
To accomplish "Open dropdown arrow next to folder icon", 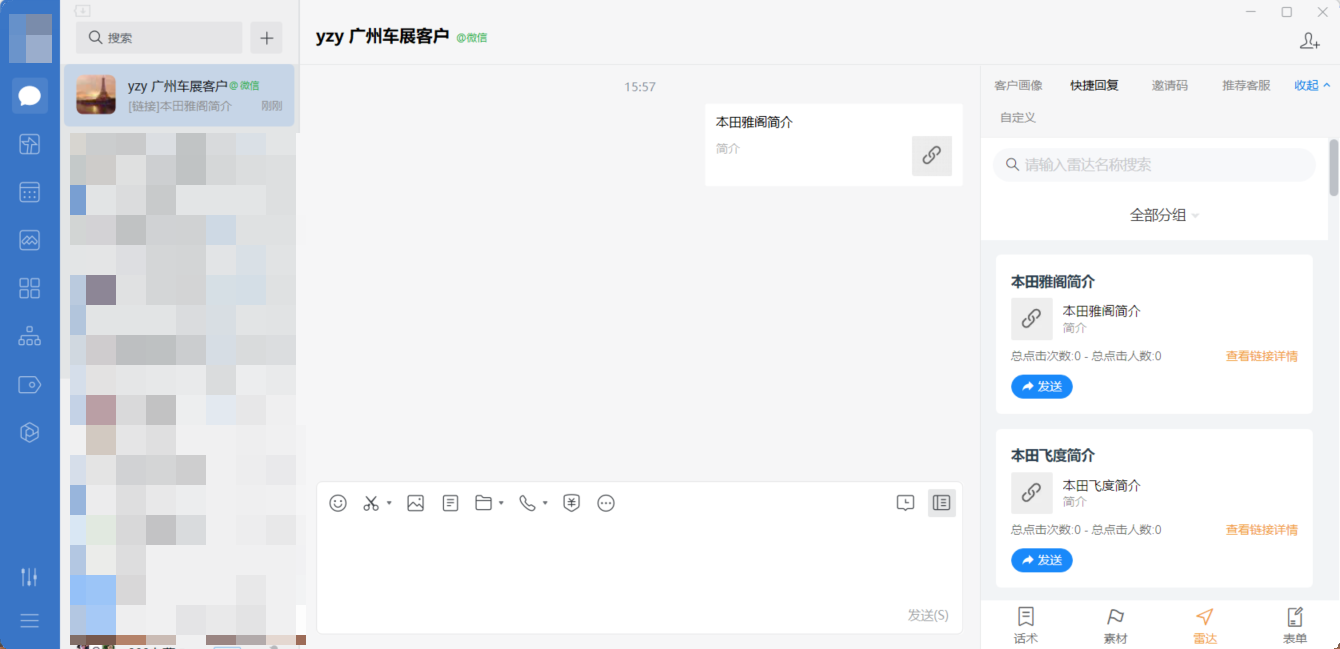I will [x=501, y=503].
